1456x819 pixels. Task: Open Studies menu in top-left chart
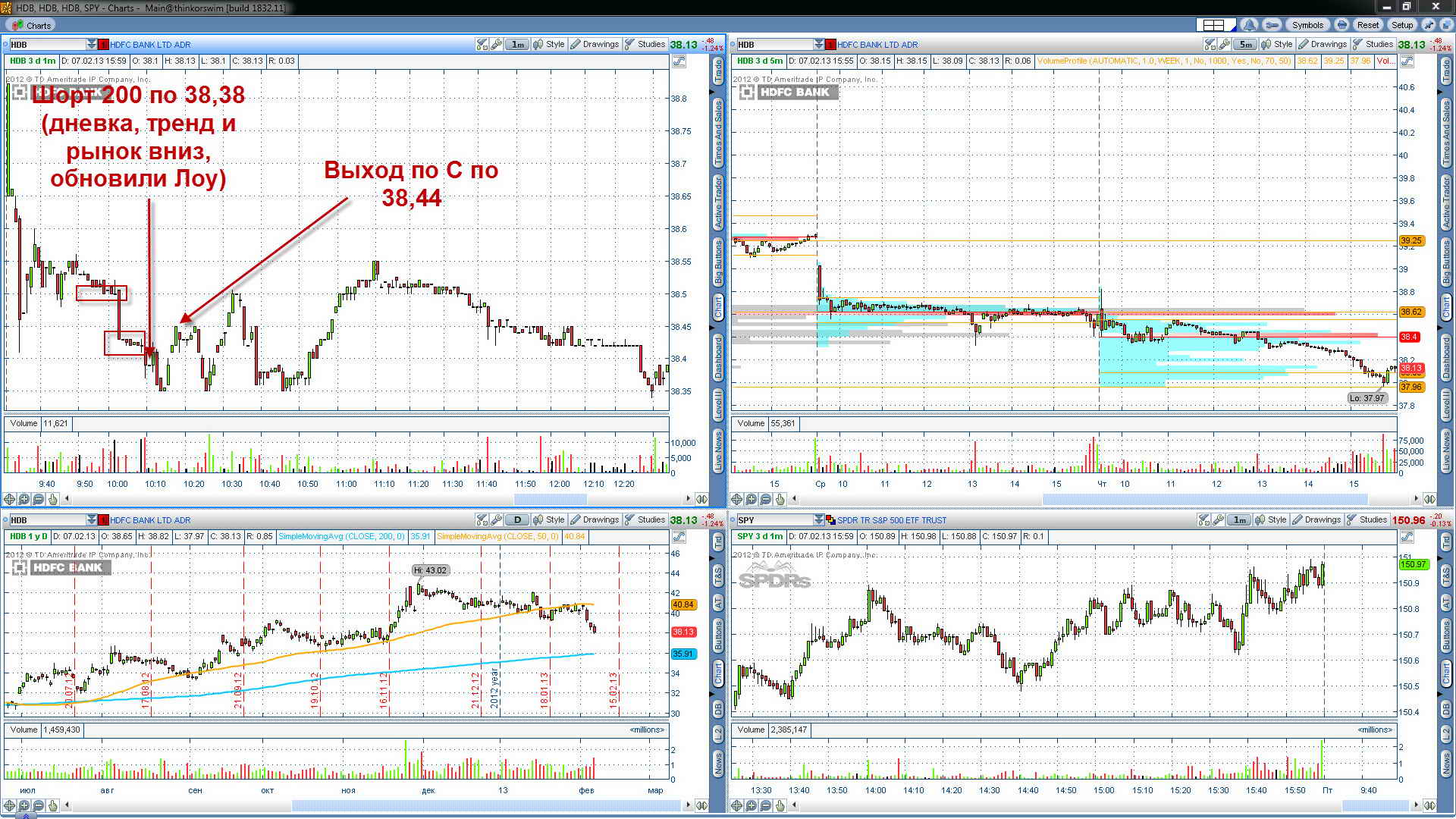[x=645, y=45]
